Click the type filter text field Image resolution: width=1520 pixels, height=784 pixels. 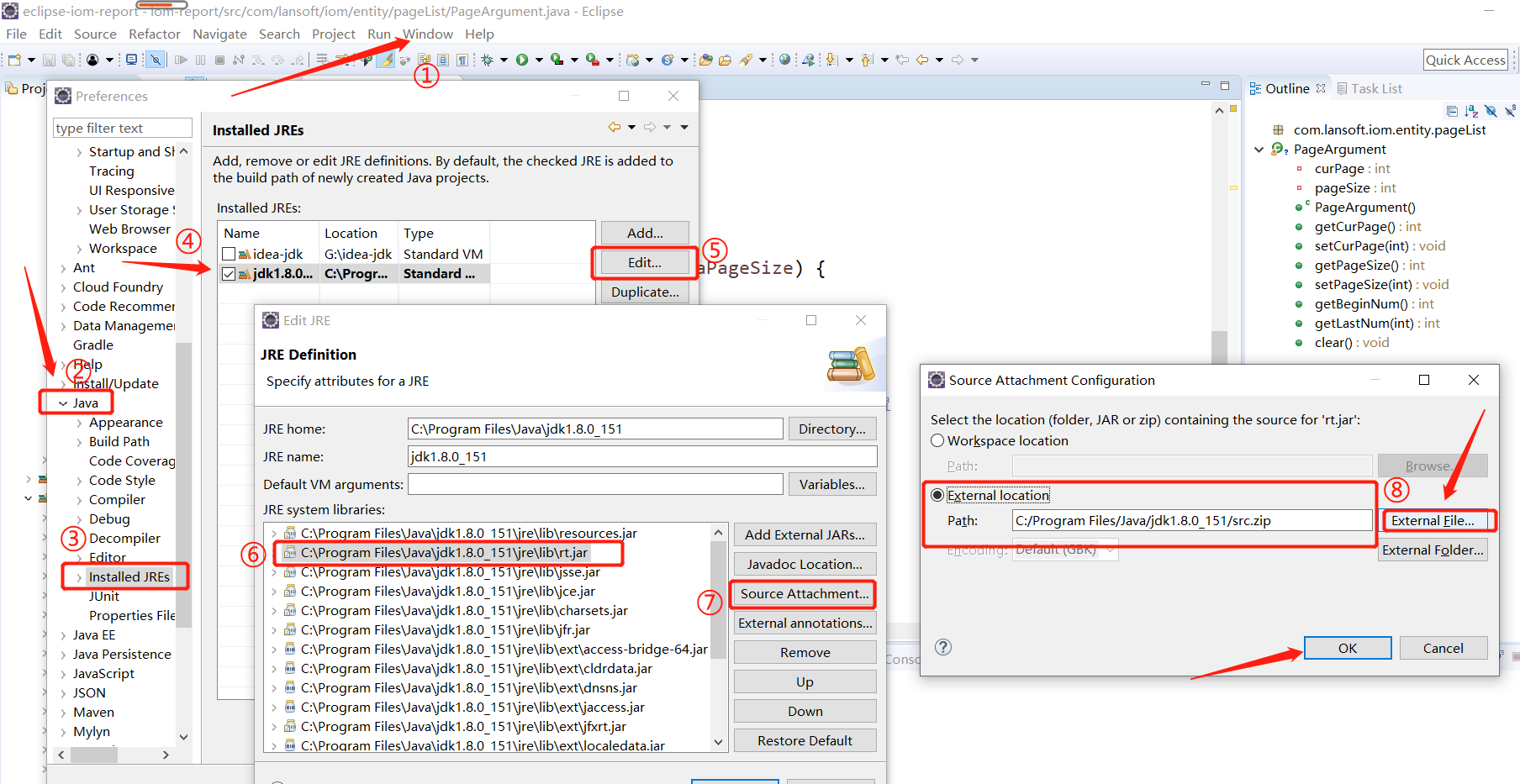(122, 128)
